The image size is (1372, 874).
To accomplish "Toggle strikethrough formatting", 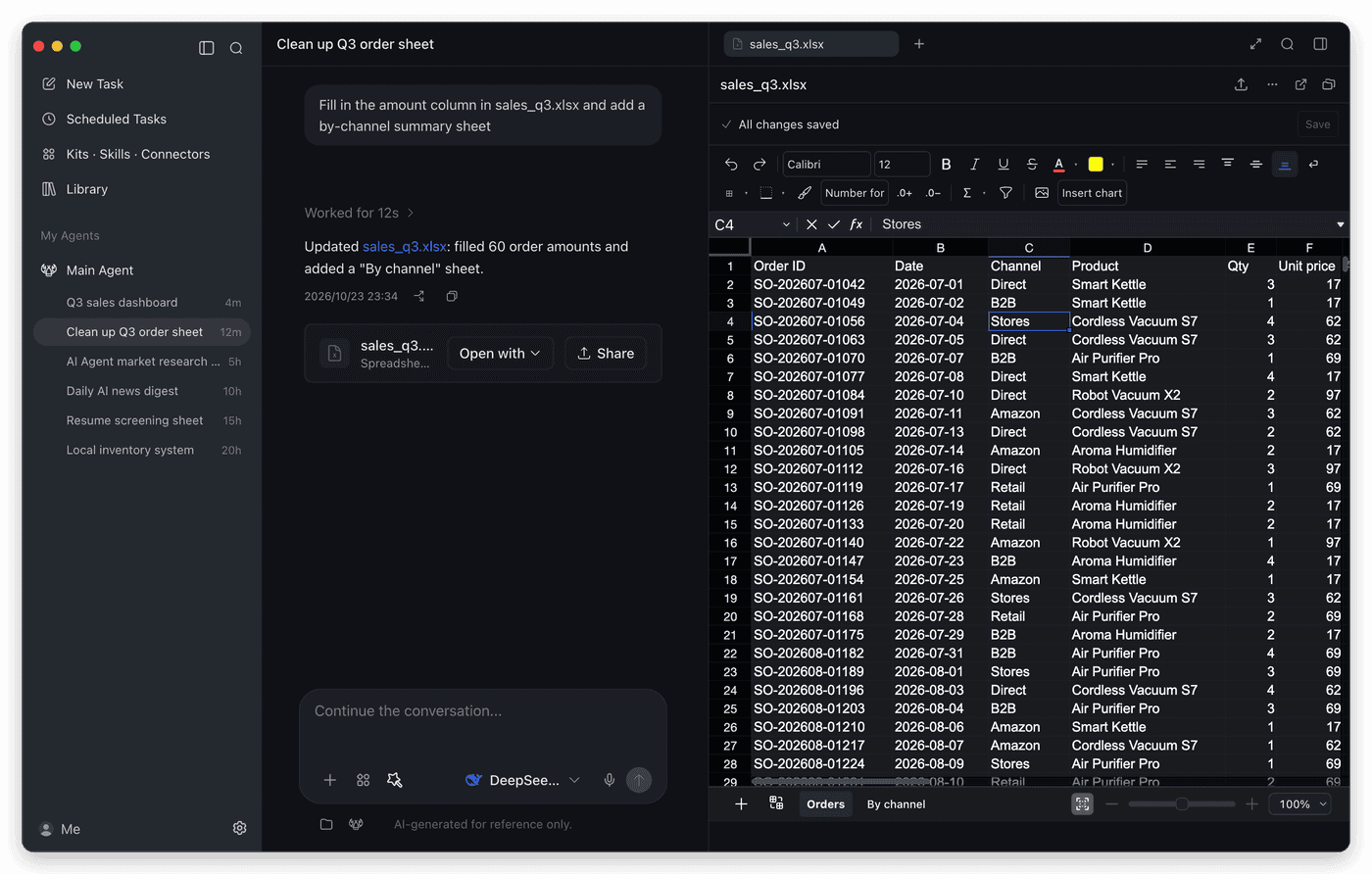I will point(1031,165).
